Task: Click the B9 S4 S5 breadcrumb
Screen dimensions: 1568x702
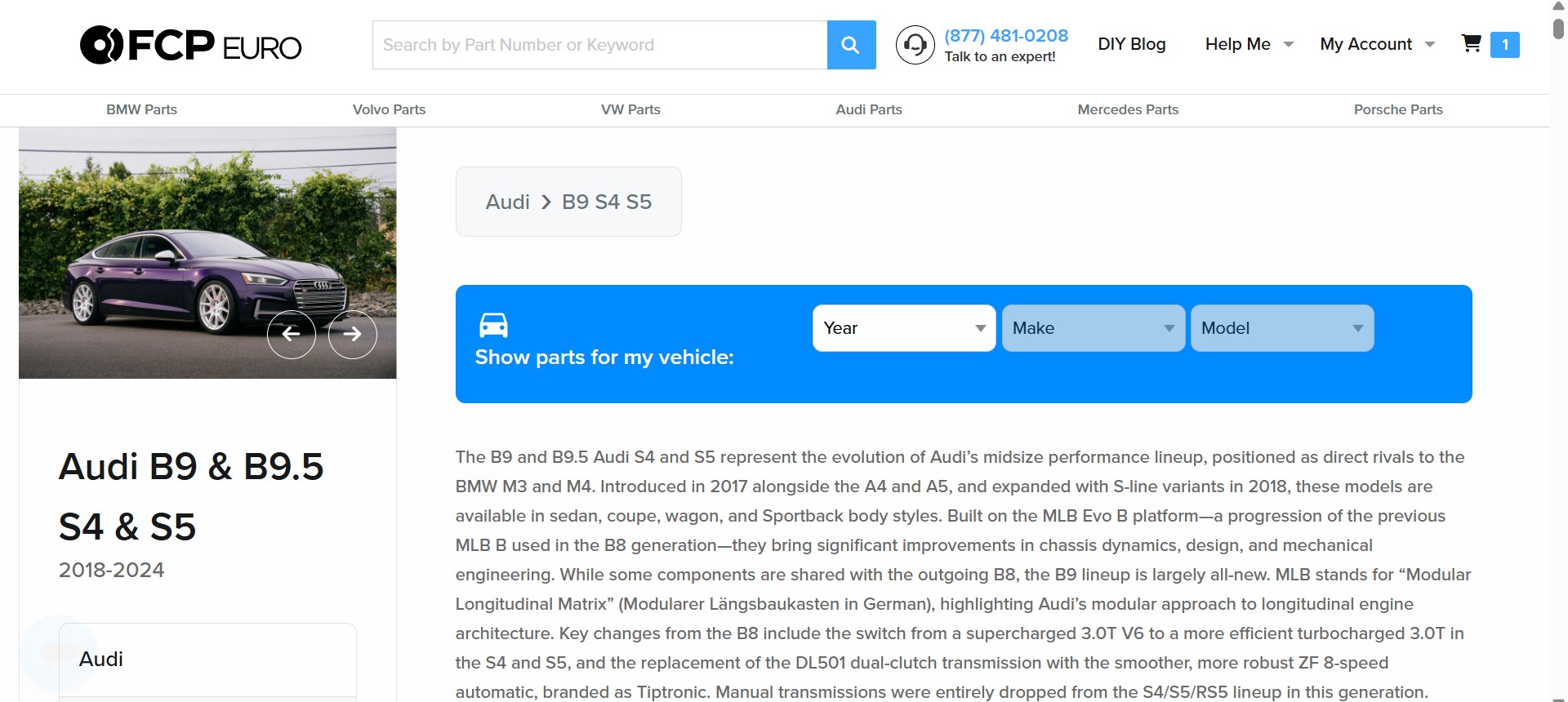Action: pos(607,202)
